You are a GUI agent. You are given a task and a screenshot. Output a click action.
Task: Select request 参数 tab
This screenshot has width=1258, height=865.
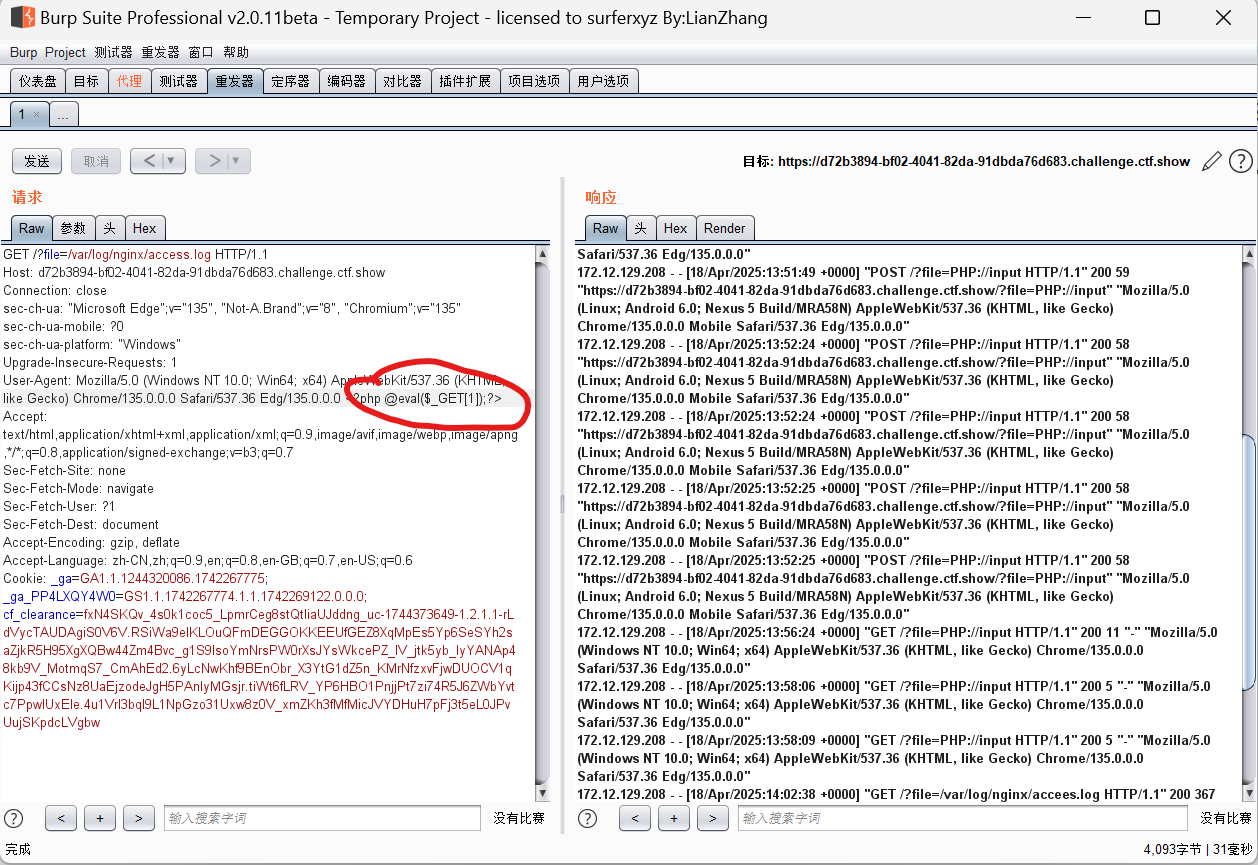point(73,228)
